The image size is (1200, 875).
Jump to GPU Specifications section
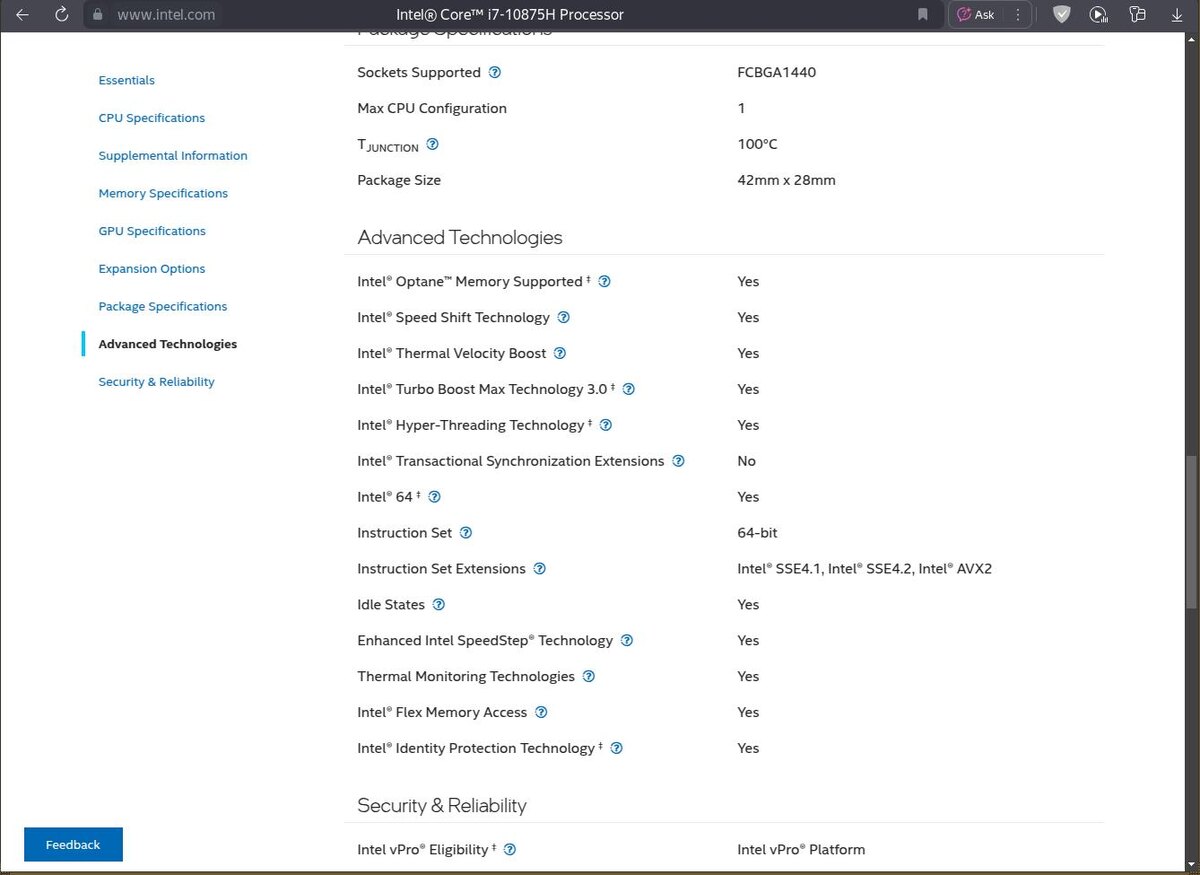click(x=152, y=231)
